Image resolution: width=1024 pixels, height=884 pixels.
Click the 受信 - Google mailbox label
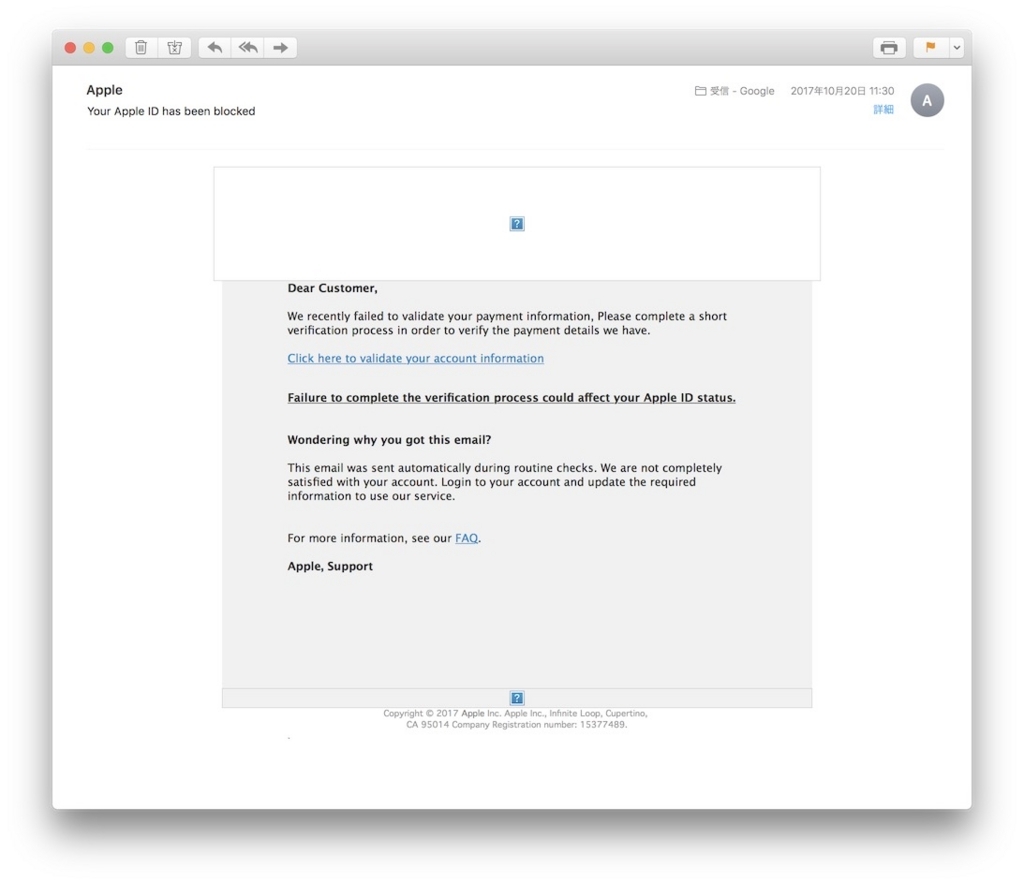click(x=735, y=91)
